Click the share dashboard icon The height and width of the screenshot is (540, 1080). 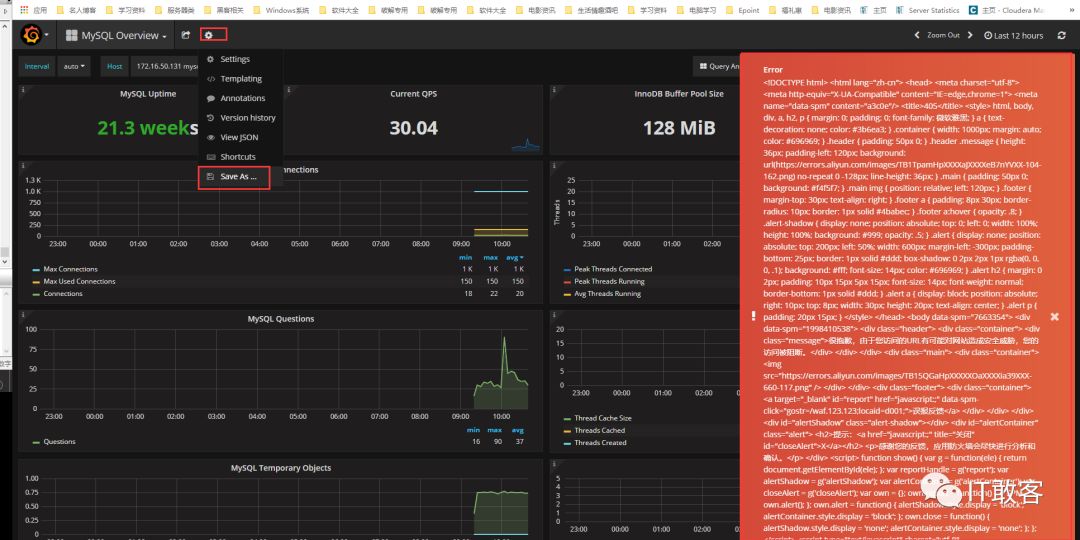pos(185,35)
